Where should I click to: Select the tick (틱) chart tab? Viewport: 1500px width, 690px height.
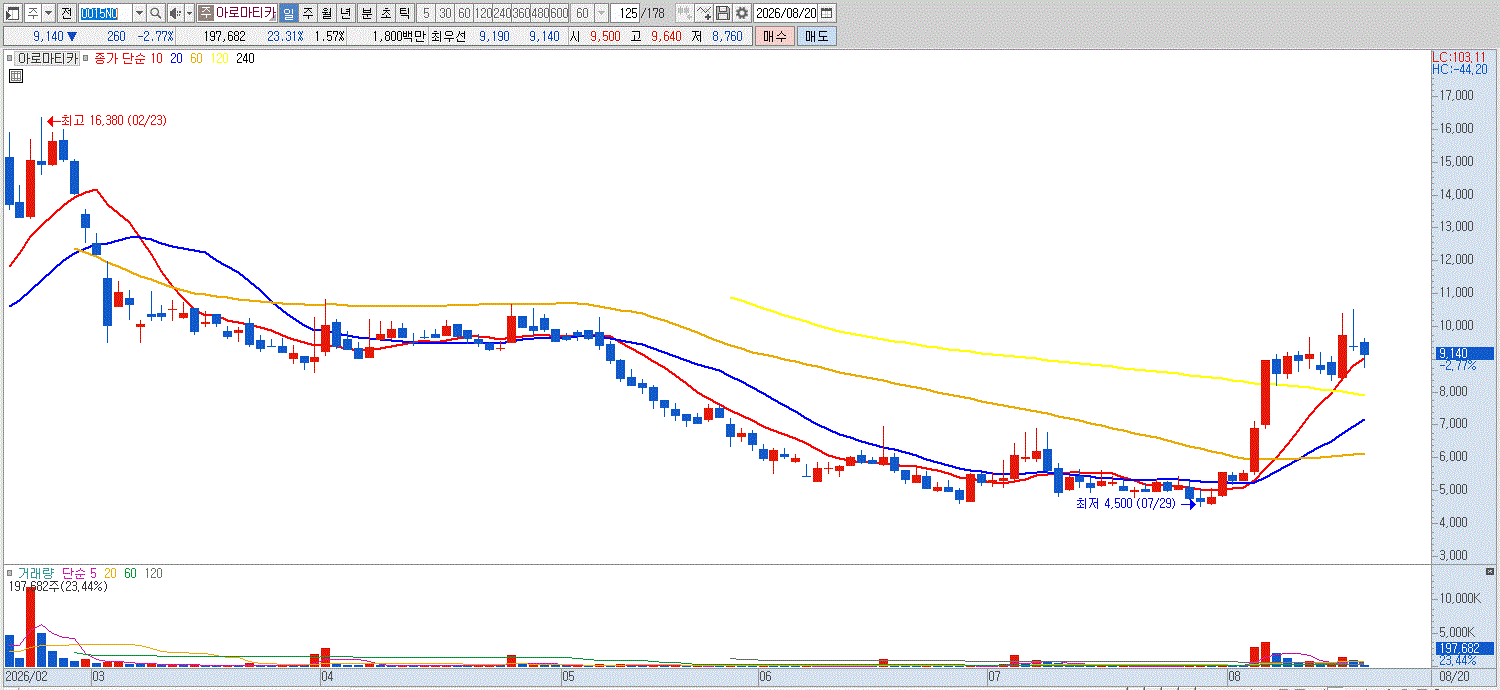(404, 13)
